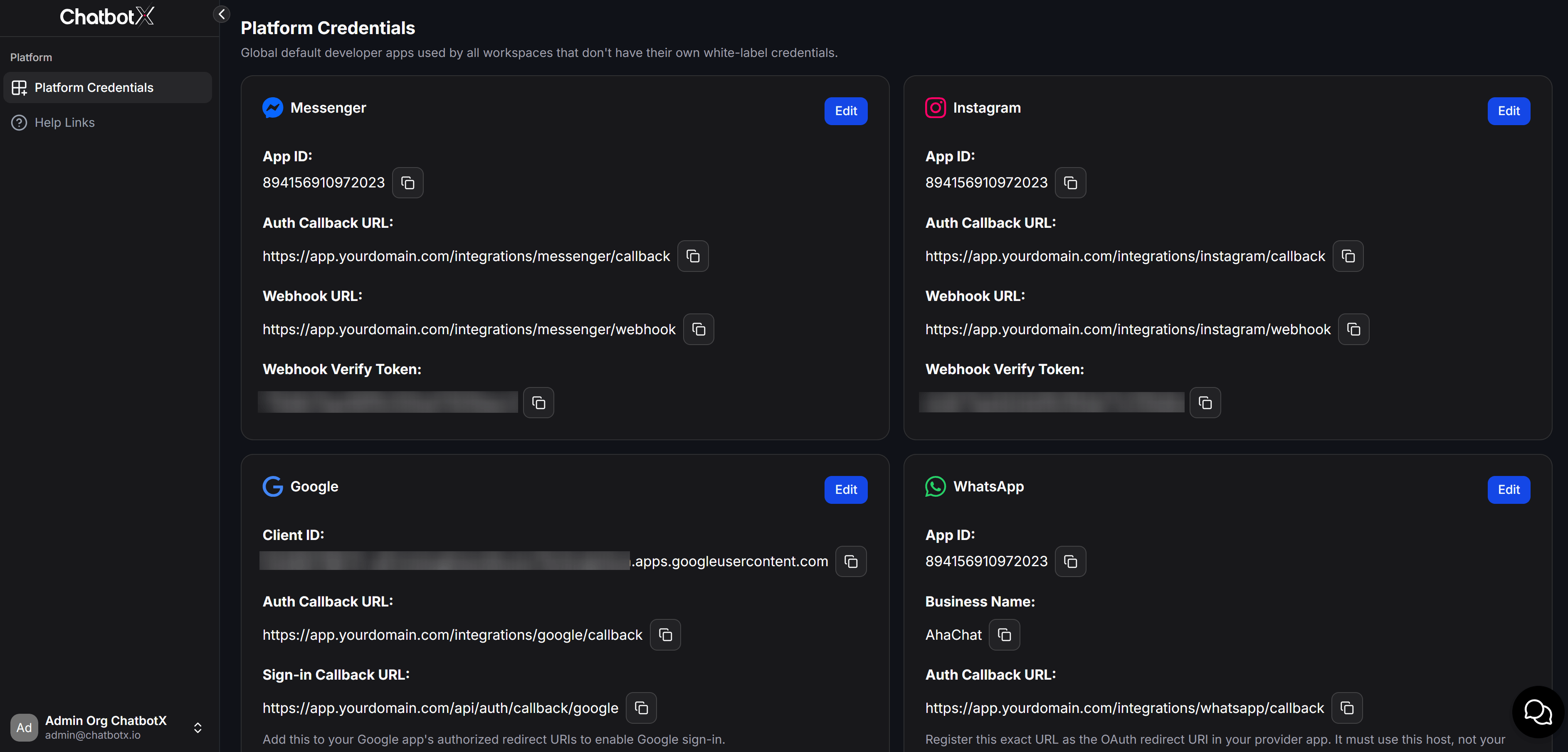1568x752 pixels.
Task: Click the AhaChat business name value
Action: pos(953,635)
